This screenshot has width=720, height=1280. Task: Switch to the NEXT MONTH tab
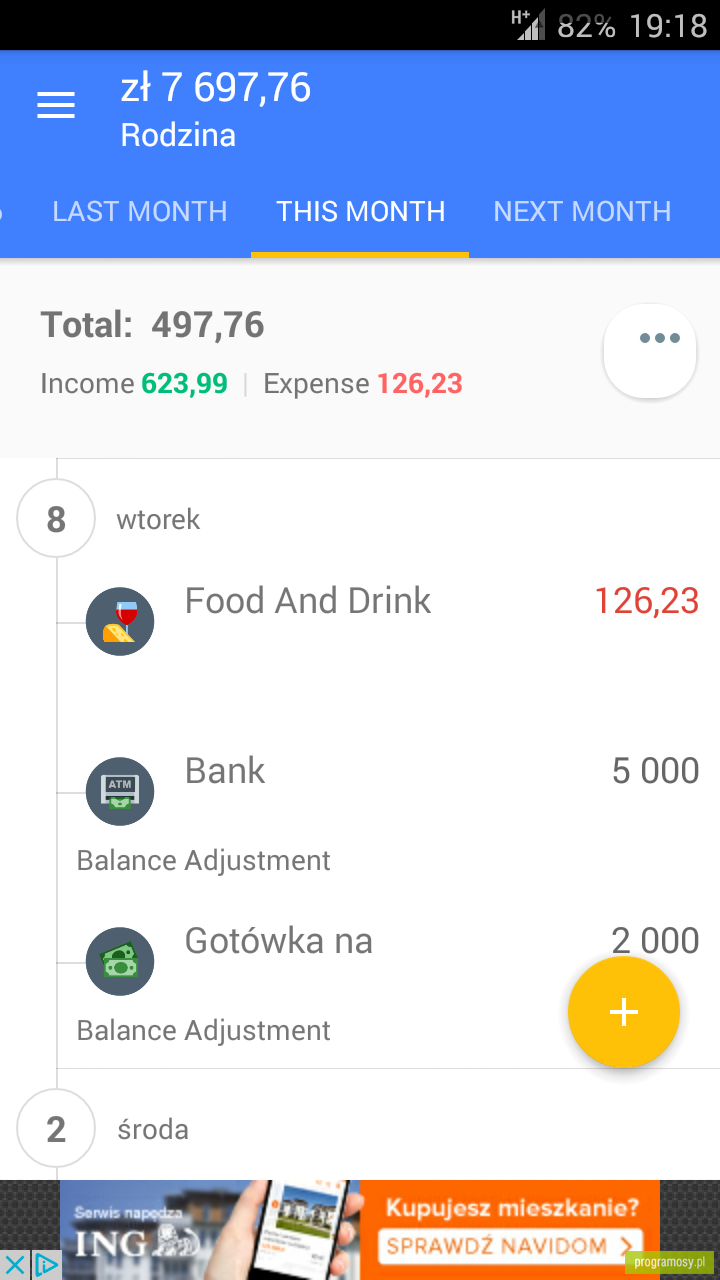[582, 212]
